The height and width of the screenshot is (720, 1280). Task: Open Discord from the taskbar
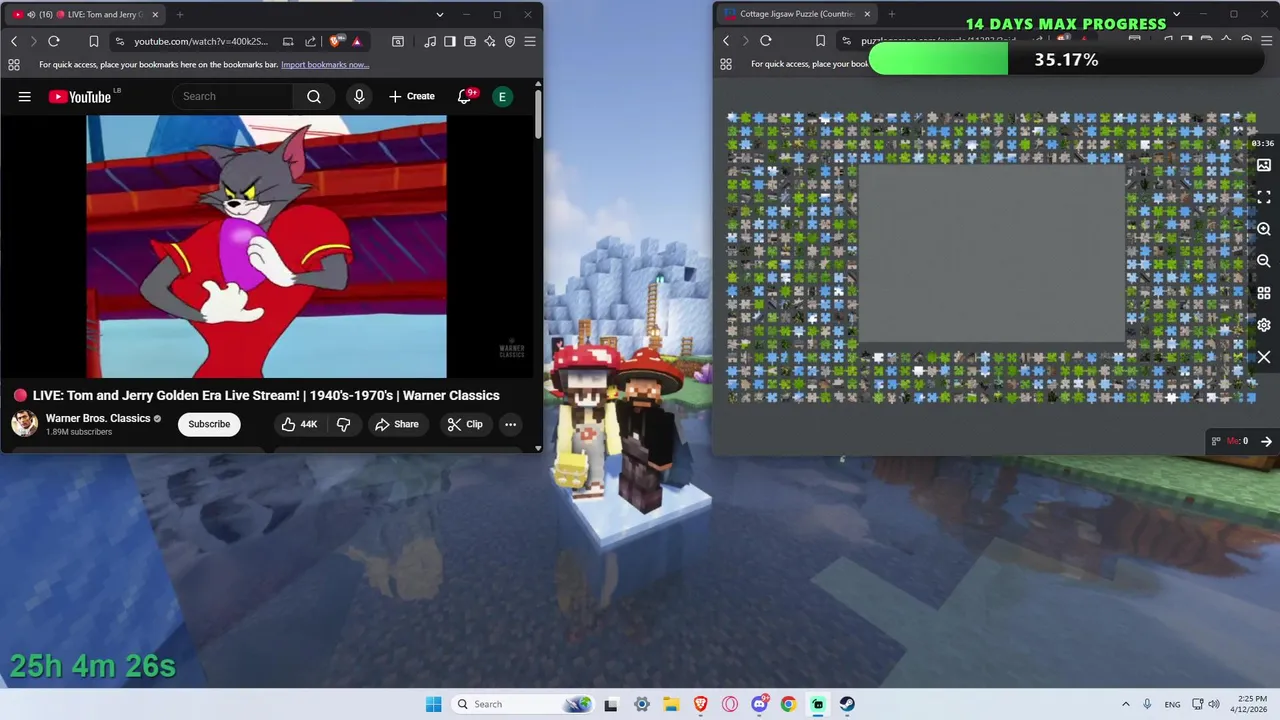tap(759, 704)
